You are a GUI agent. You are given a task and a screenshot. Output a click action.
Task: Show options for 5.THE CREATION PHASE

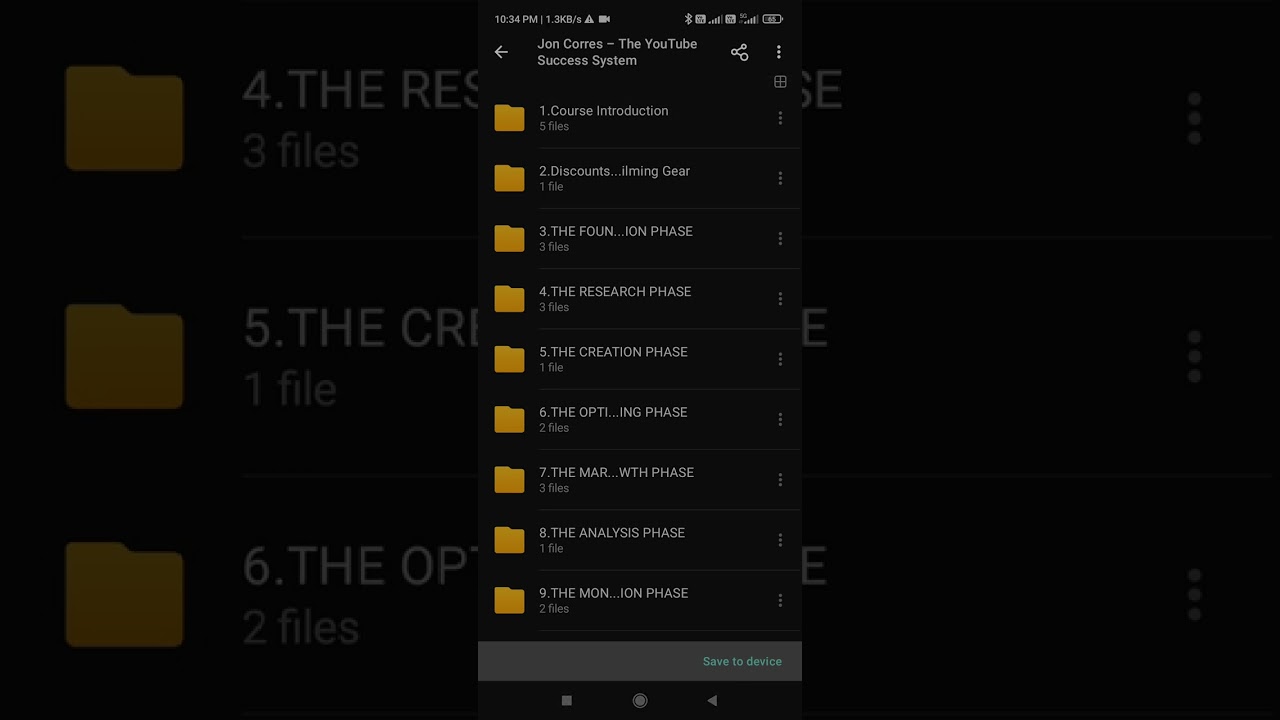(x=780, y=359)
